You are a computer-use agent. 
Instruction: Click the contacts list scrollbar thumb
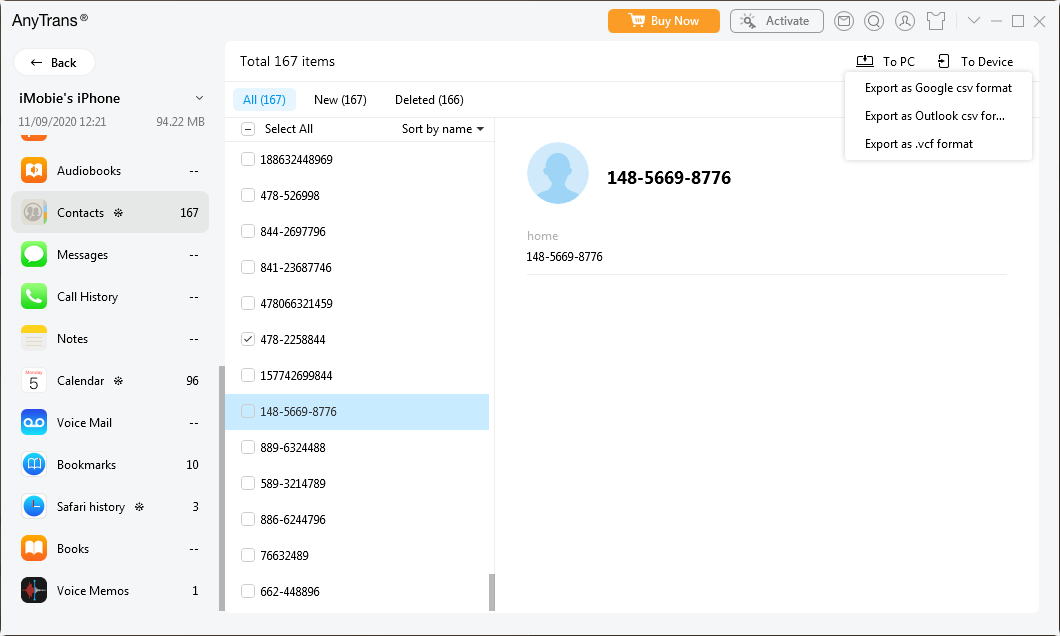491,592
